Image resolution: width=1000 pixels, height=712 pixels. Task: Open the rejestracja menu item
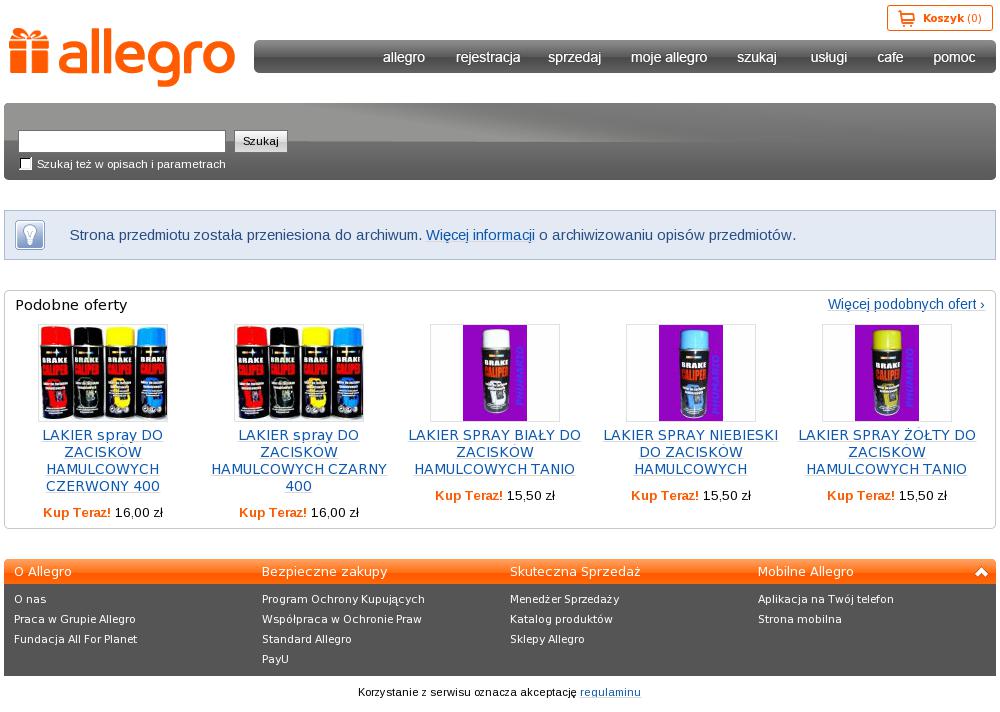coord(488,57)
